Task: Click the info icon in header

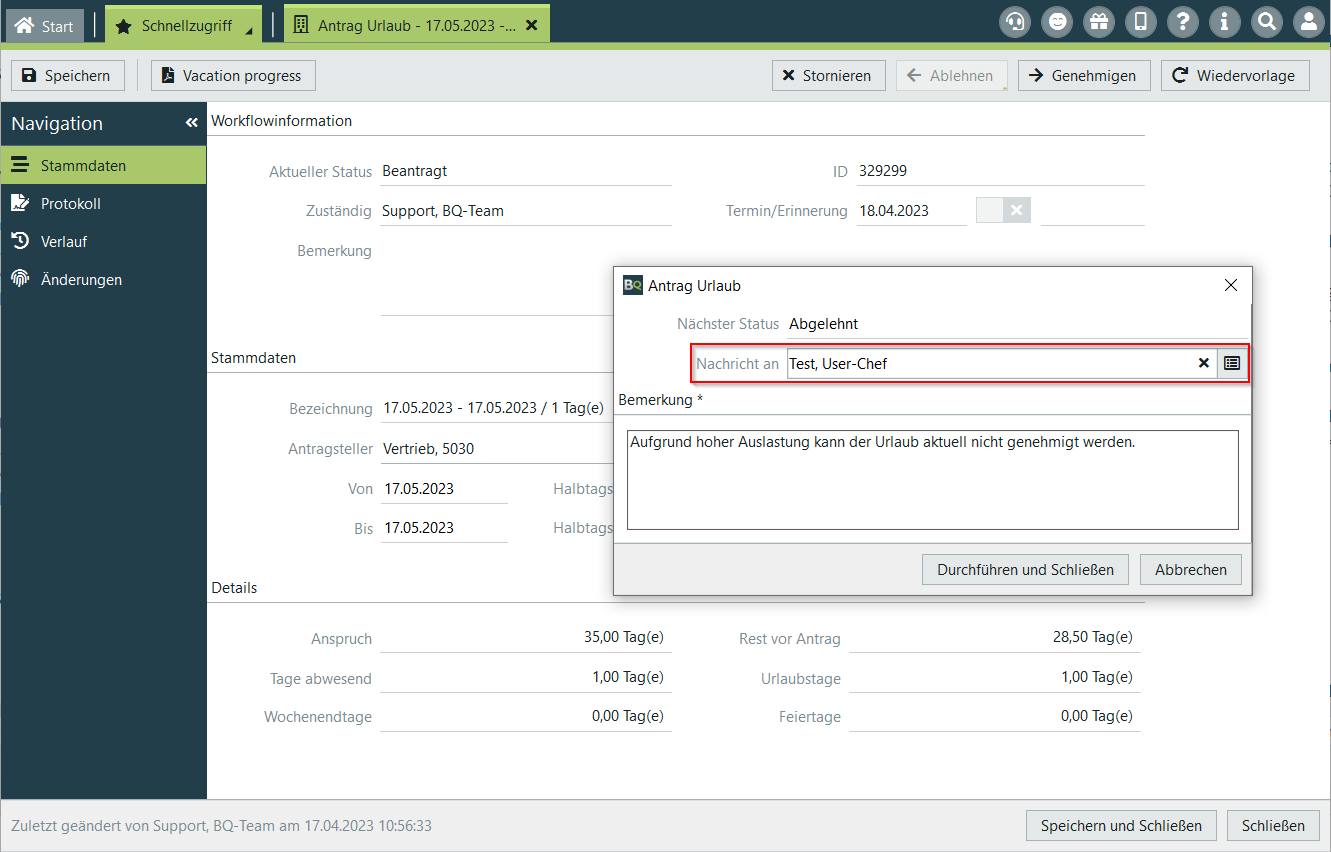Action: tap(1225, 22)
